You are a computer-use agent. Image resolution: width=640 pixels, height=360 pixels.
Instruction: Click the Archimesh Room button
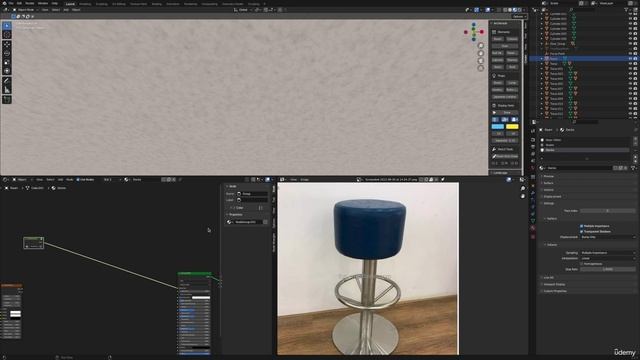pyautogui.click(x=498, y=39)
